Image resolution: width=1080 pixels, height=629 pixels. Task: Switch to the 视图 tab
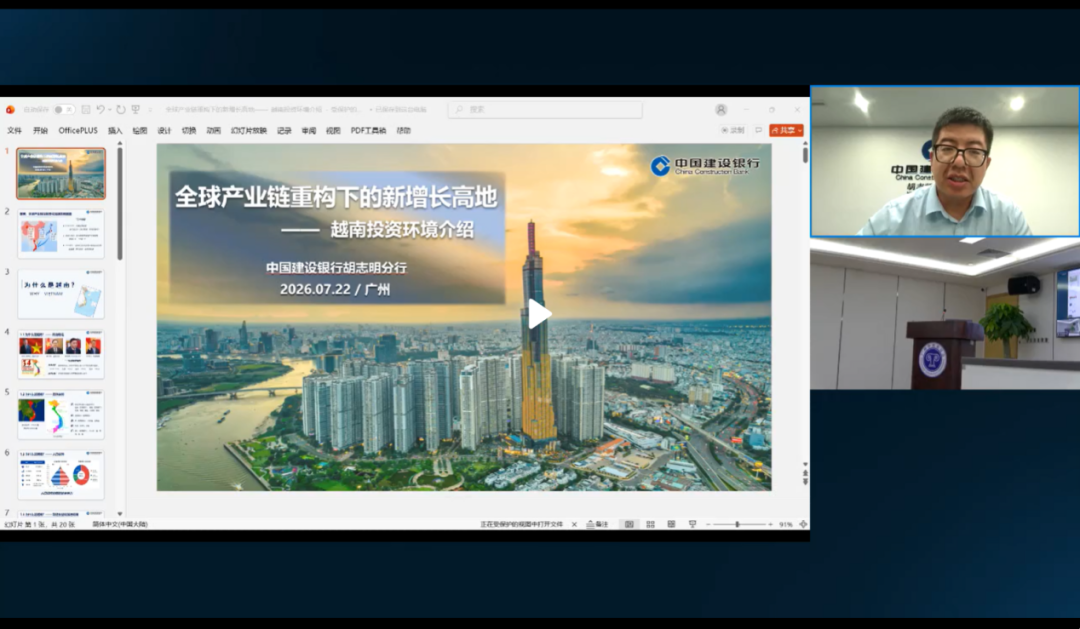pyautogui.click(x=333, y=130)
